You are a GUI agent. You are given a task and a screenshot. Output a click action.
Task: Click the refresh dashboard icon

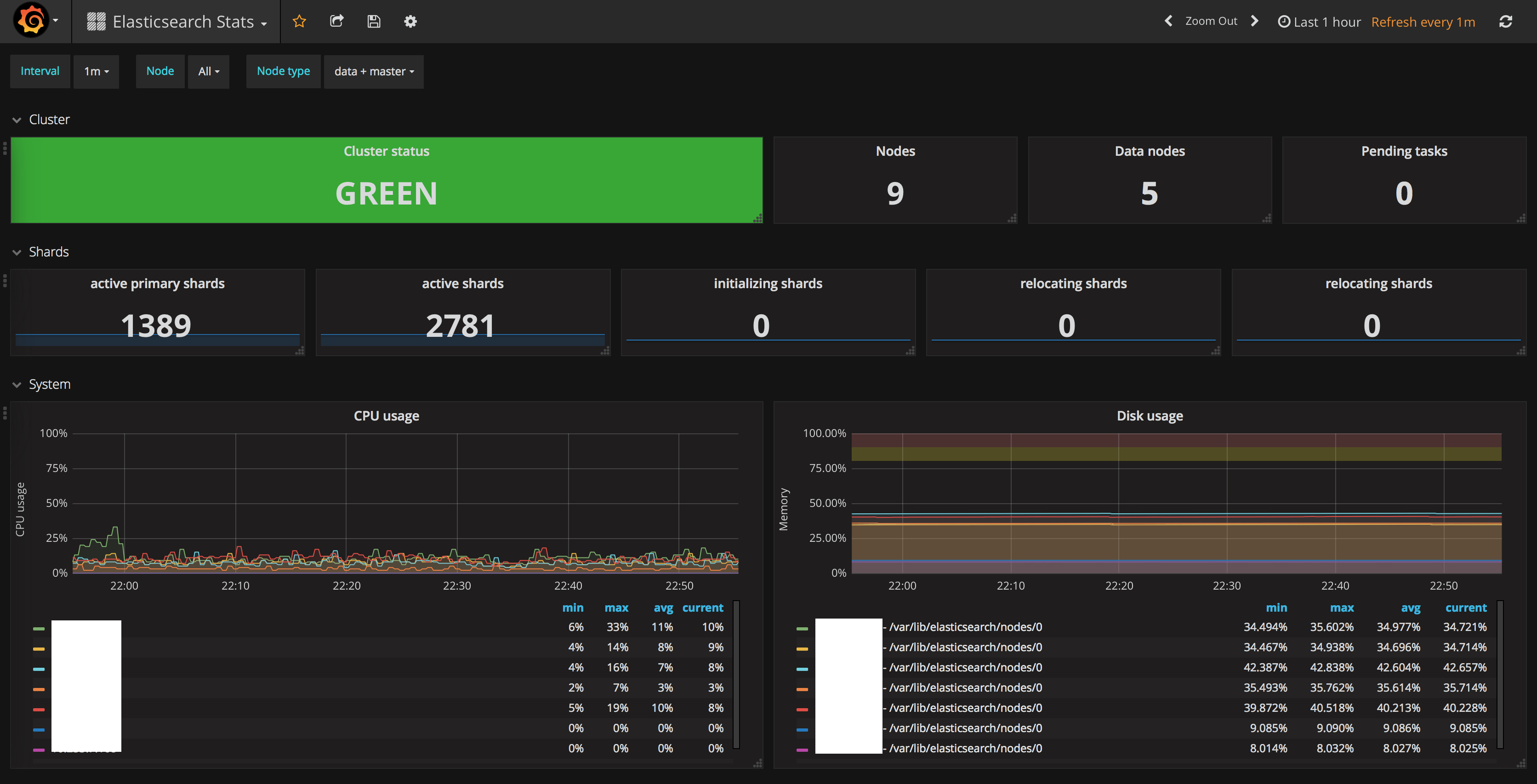pos(1505,22)
